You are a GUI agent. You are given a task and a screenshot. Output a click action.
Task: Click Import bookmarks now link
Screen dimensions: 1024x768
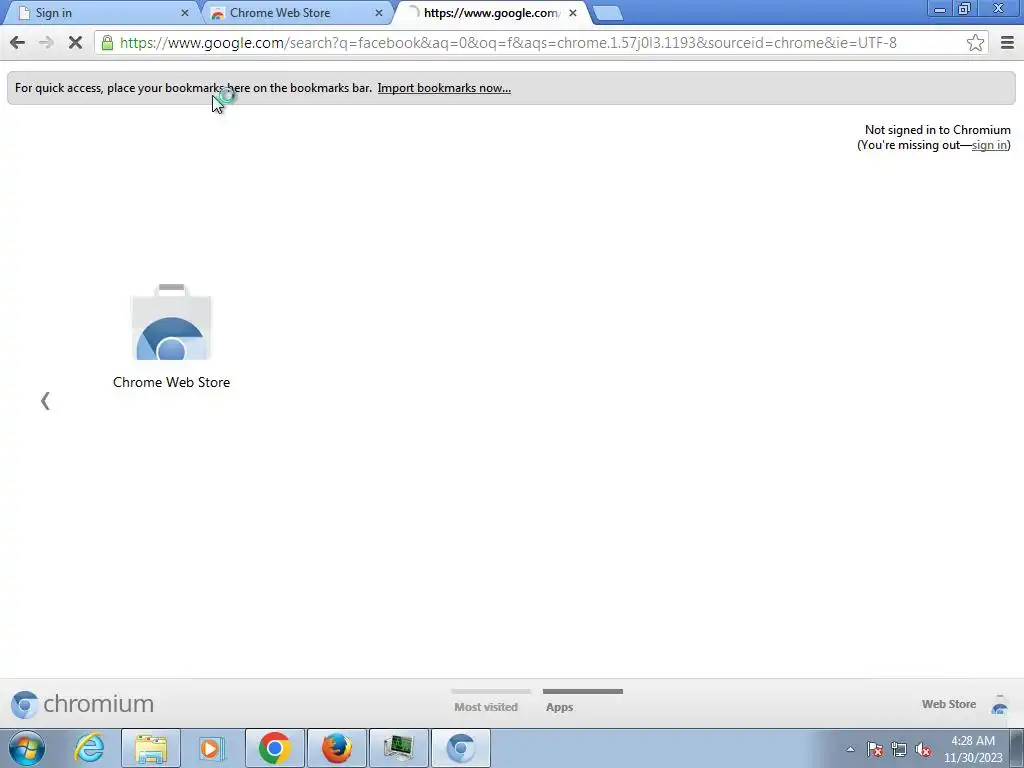pos(444,88)
